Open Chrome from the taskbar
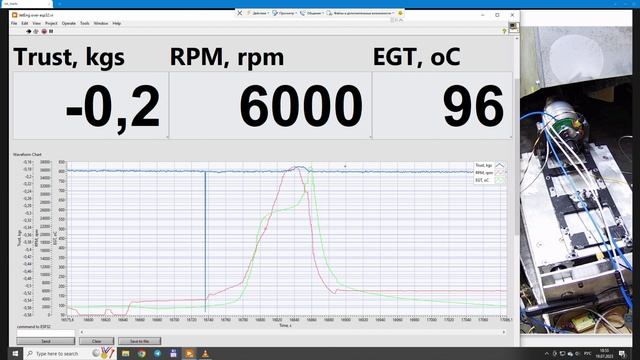640x360 pixels. [141, 353]
